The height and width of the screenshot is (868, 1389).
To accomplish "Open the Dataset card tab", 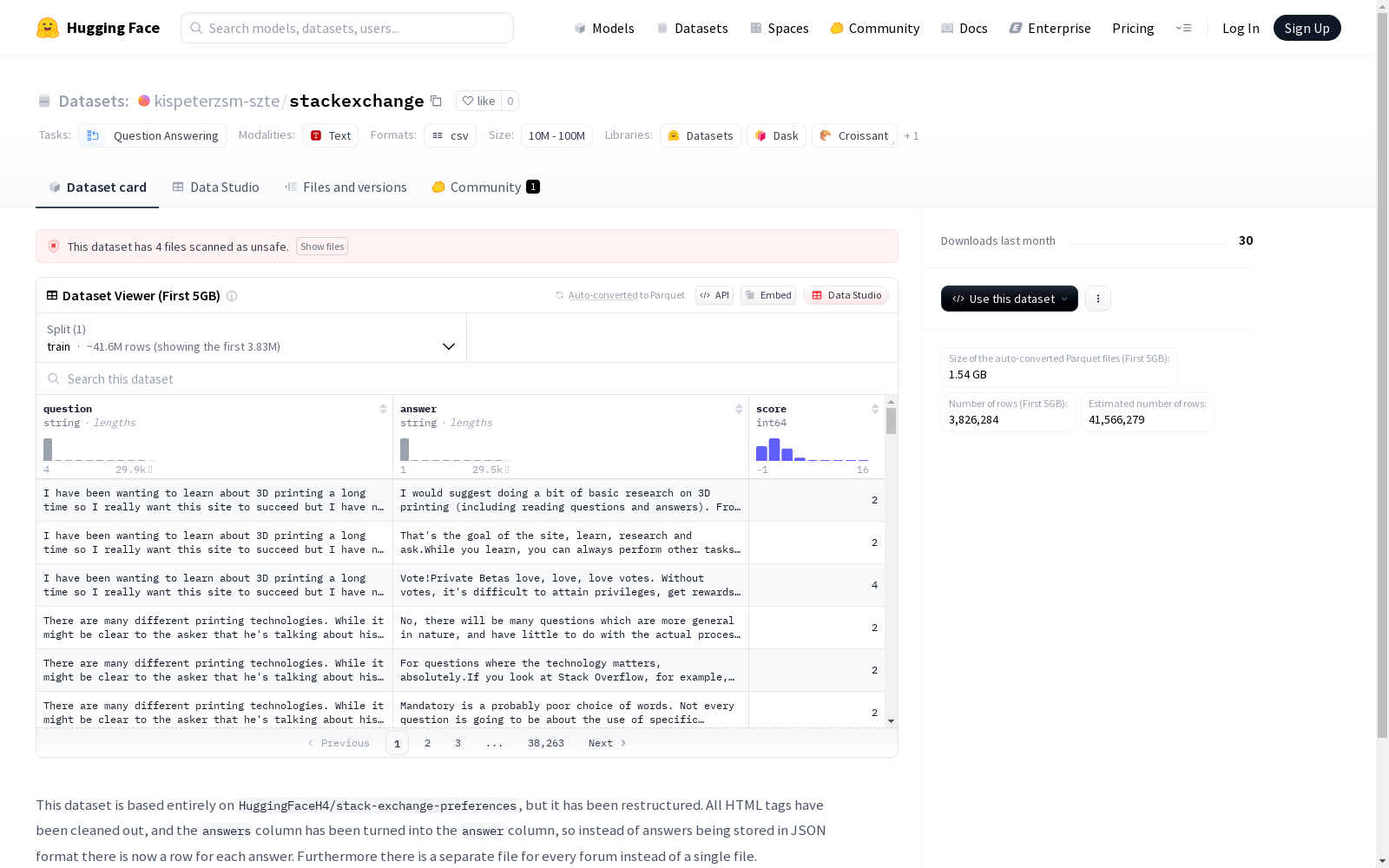I will coord(97,187).
